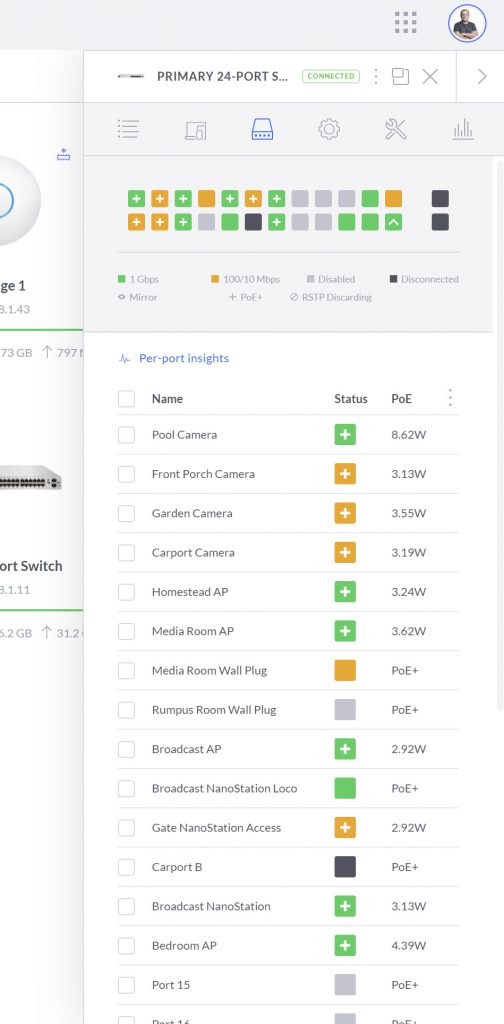The image size is (504, 1024).
Task: Sort by the Status column header
Action: [x=351, y=398]
